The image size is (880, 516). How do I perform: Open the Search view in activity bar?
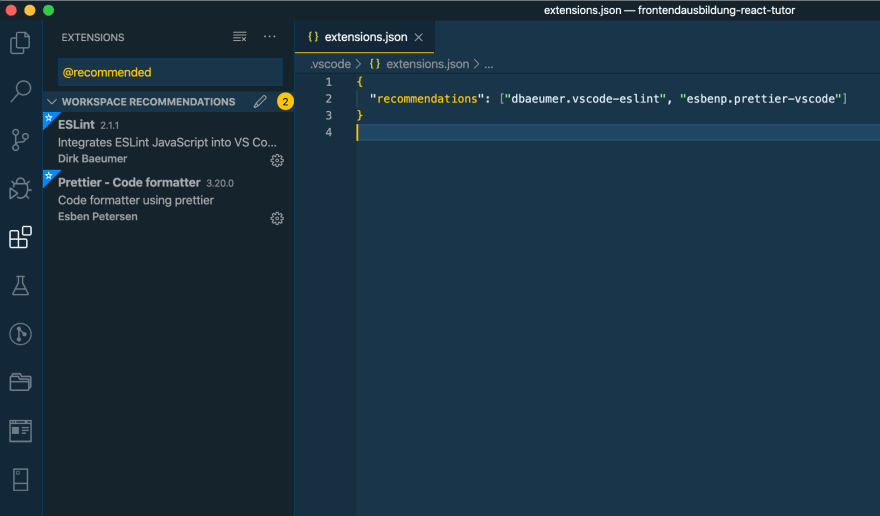tap(20, 91)
